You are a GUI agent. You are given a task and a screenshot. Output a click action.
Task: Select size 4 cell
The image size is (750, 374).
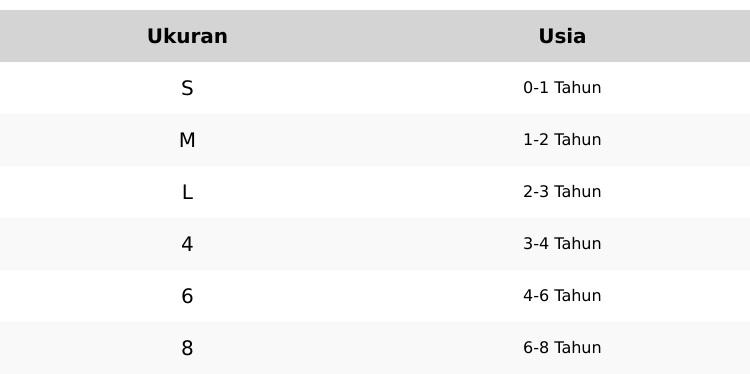coord(187,244)
